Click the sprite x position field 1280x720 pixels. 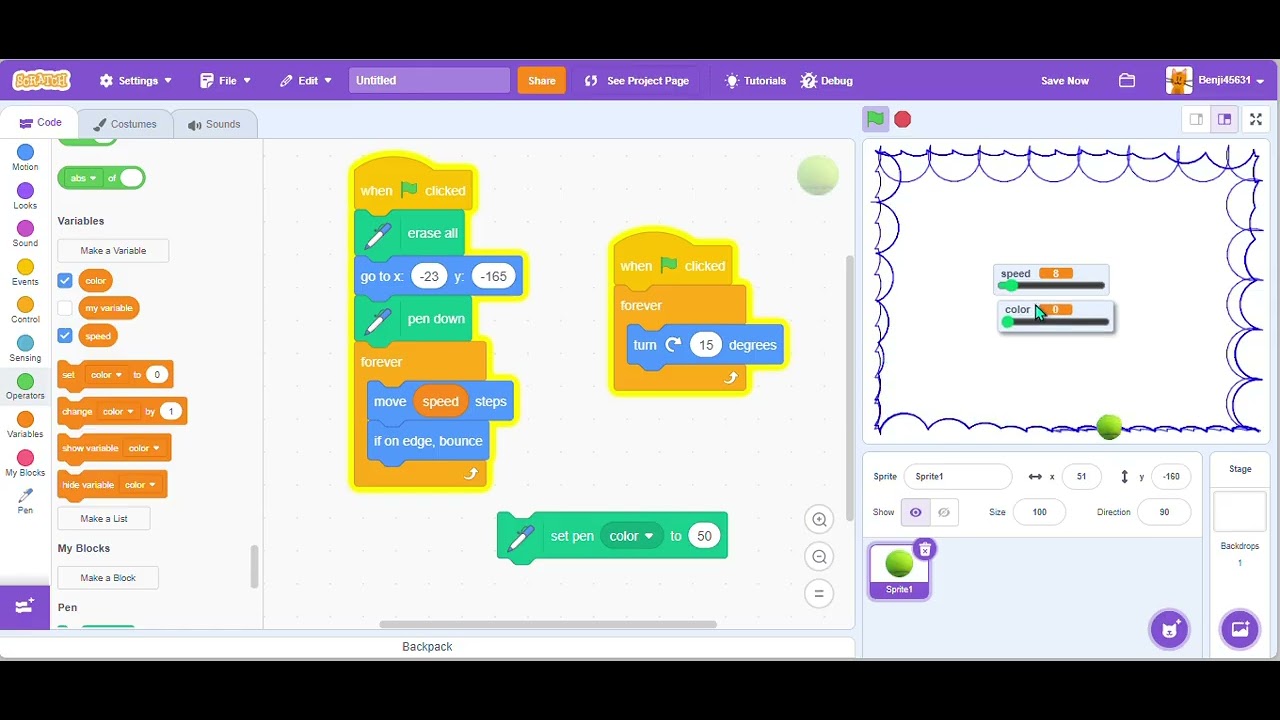tap(1081, 476)
